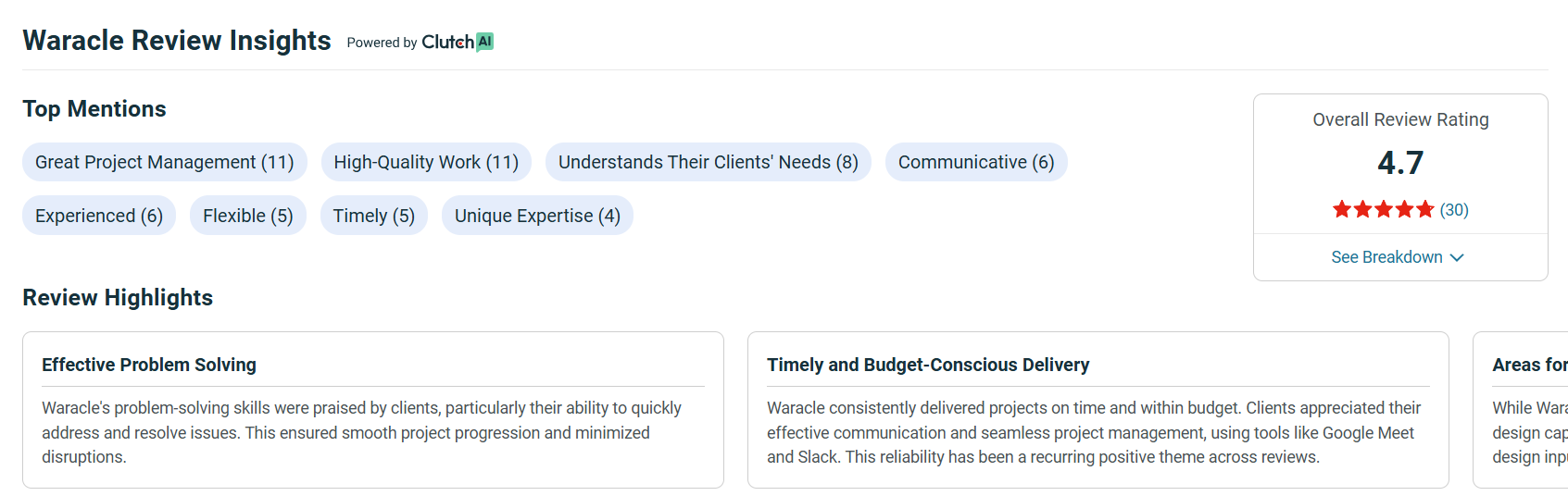
Task: Click the five red stars rating
Action: pyautogui.click(x=1383, y=210)
